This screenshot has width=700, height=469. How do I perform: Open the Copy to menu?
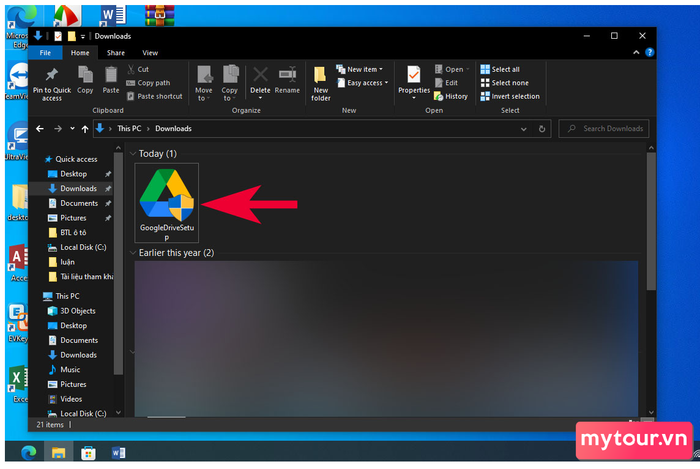(230, 83)
